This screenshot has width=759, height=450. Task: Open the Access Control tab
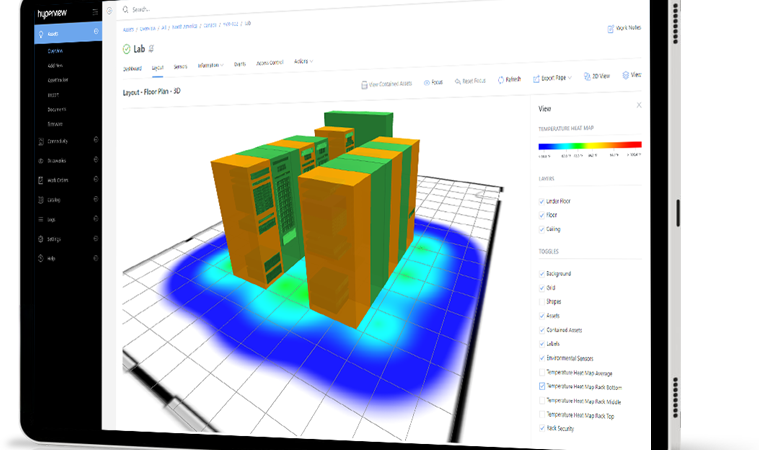click(270, 62)
